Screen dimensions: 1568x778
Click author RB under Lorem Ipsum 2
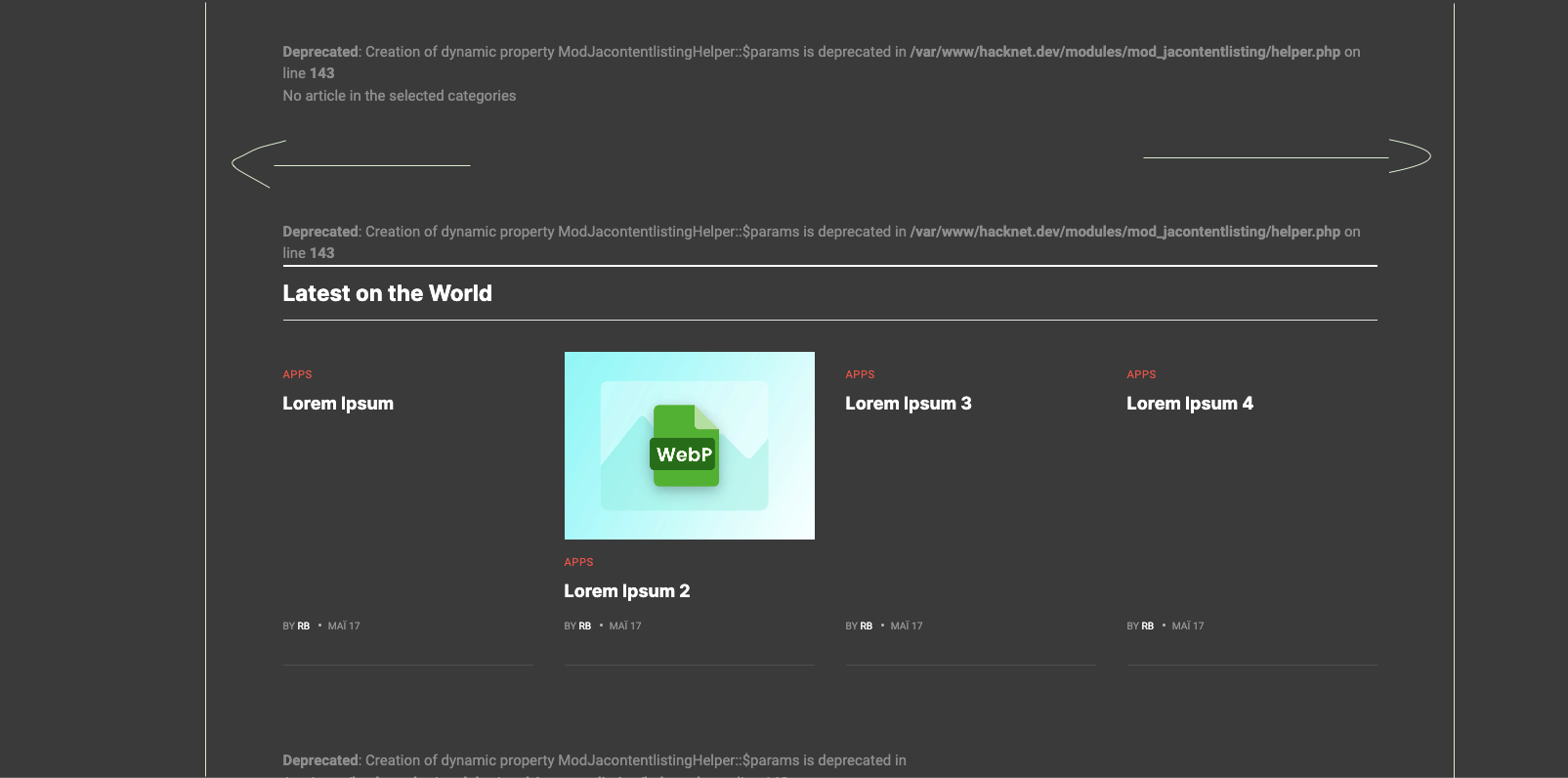point(585,627)
